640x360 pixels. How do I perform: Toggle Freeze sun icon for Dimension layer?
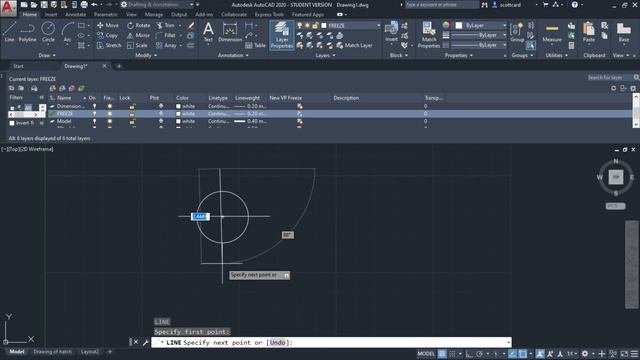[109, 106]
